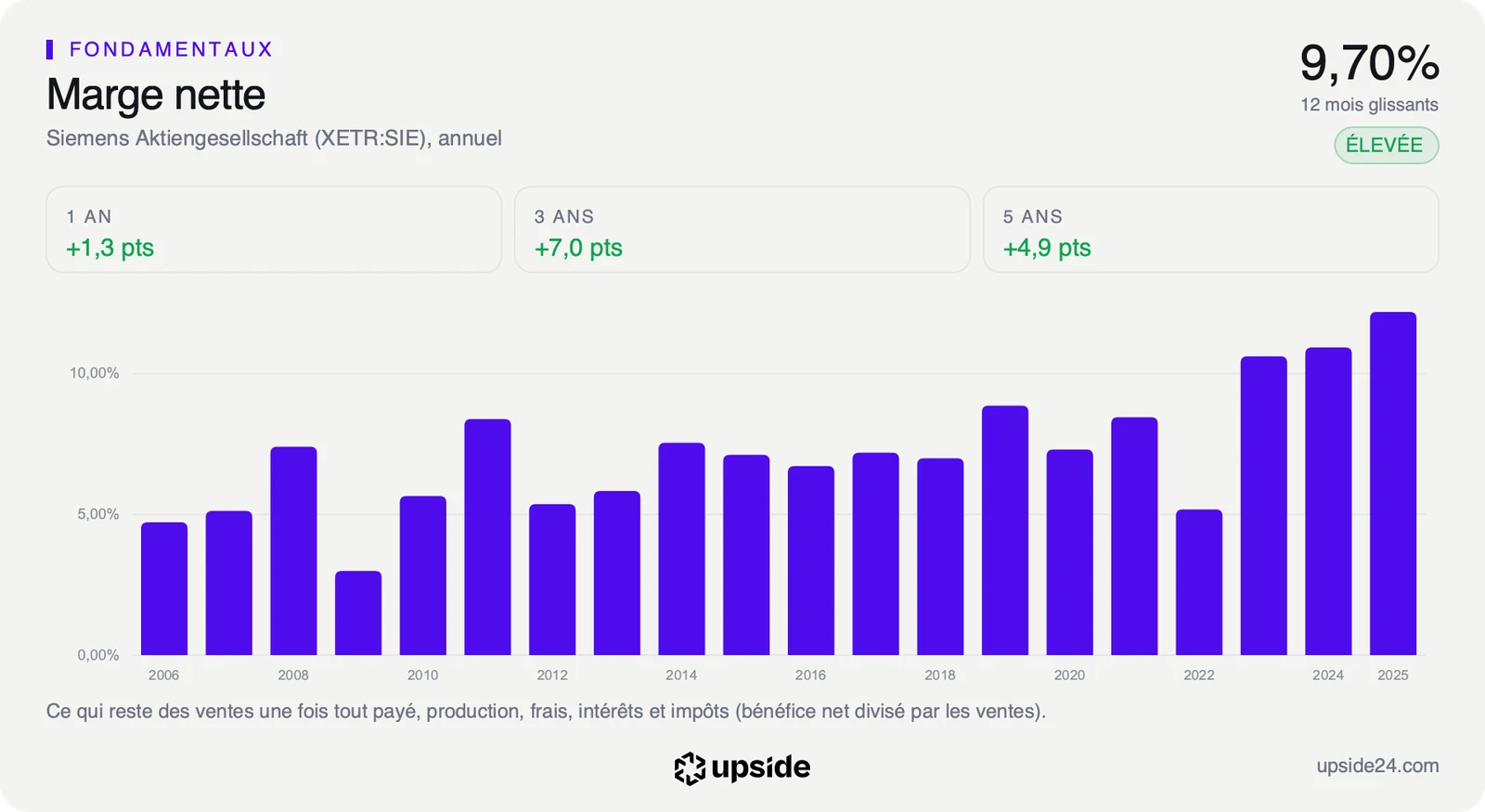The width and height of the screenshot is (1485, 812).
Task: Click the "9,70%" headline value
Action: [1369, 63]
